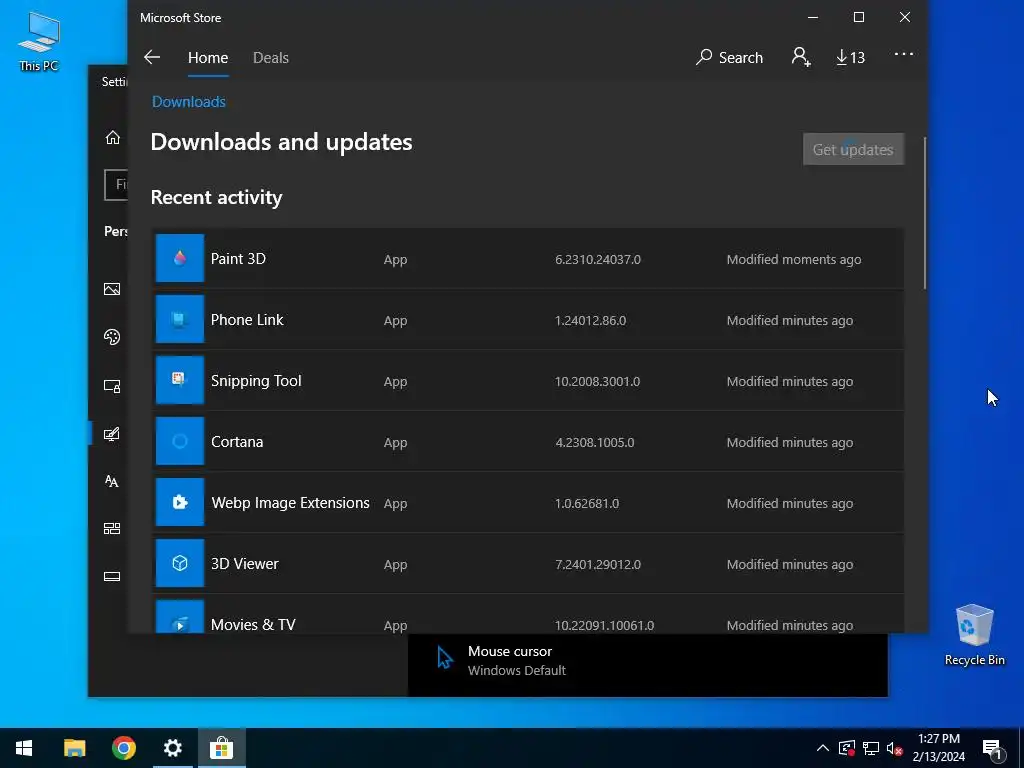Click the Cortana app icon

(180, 441)
